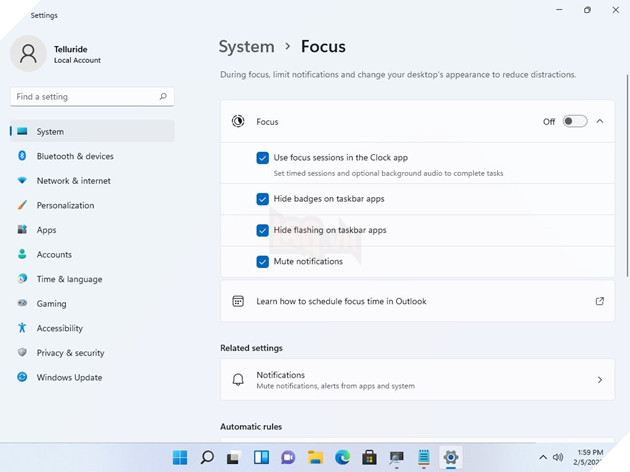Open Learn how to schedule focus time in Outlook
This screenshot has height=472, width=630.
click(x=417, y=301)
